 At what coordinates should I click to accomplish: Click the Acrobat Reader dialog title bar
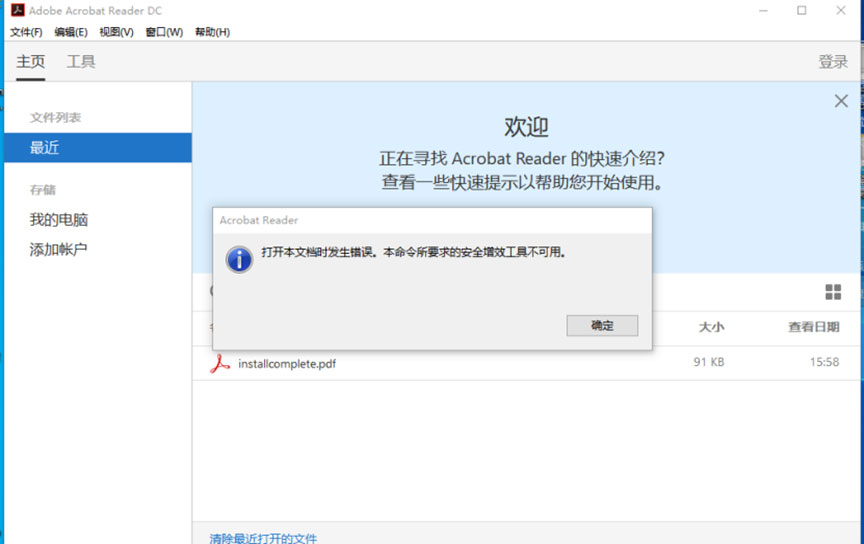(433, 220)
